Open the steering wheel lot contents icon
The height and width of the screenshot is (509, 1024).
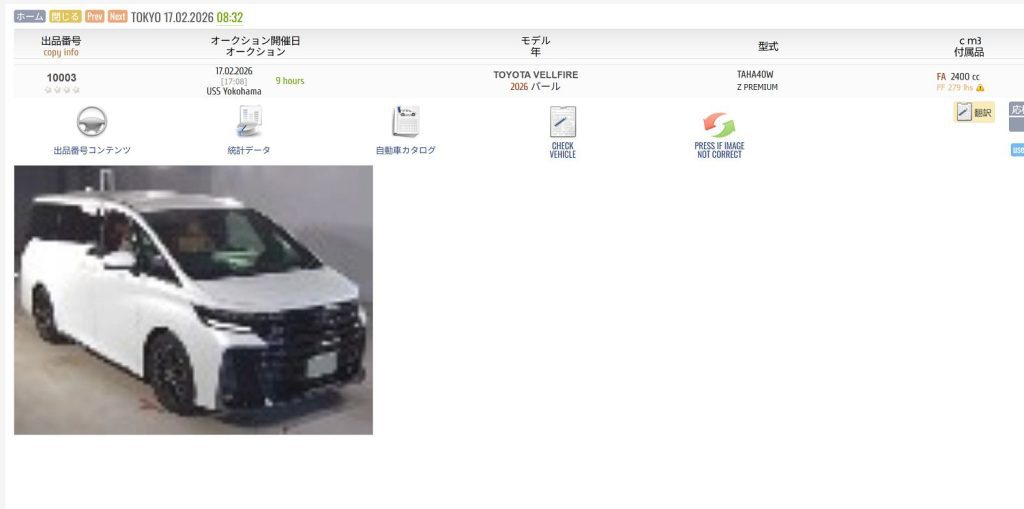tap(92, 122)
